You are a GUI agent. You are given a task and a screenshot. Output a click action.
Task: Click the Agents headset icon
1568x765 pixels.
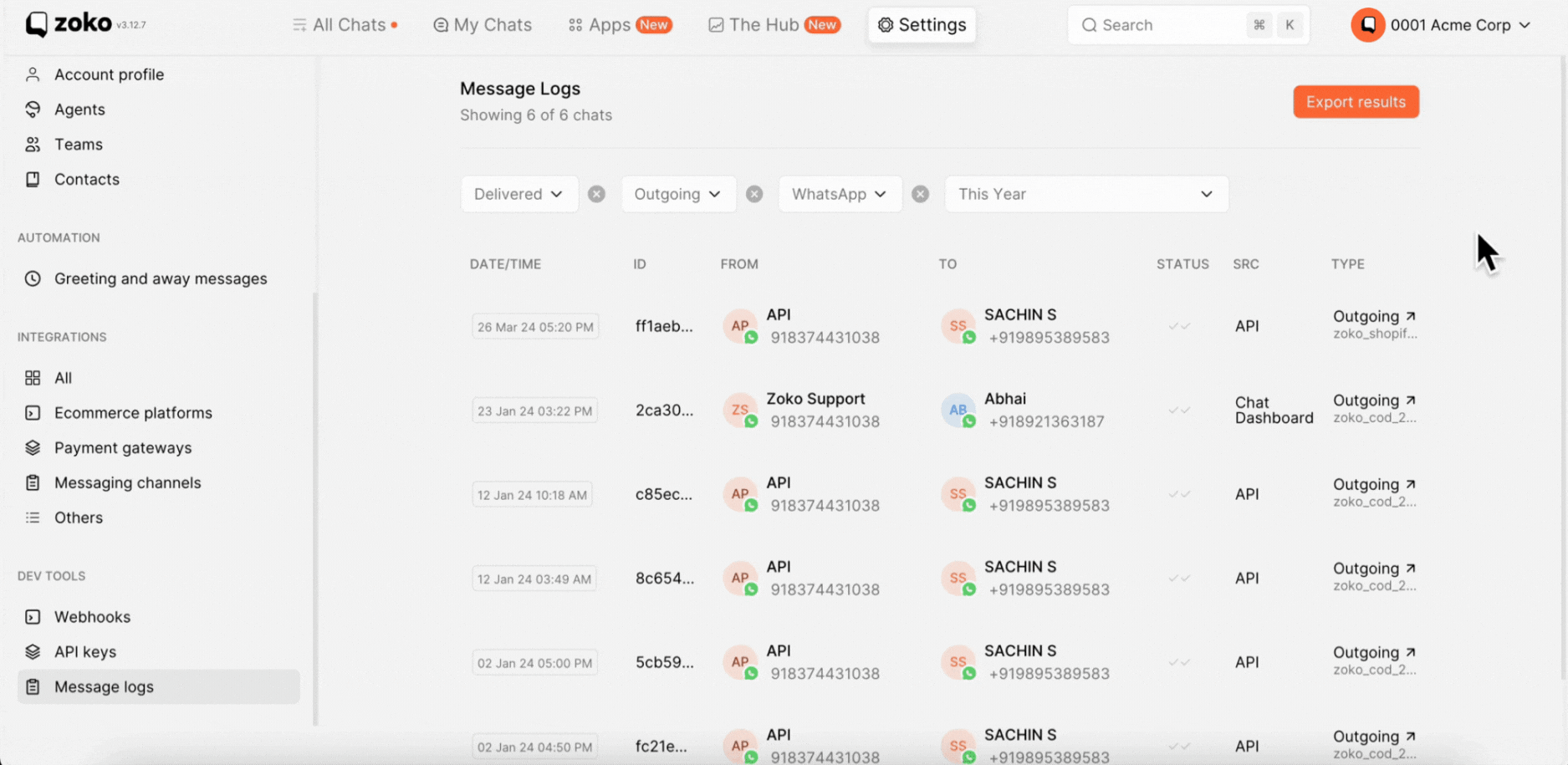click(33, 110)
